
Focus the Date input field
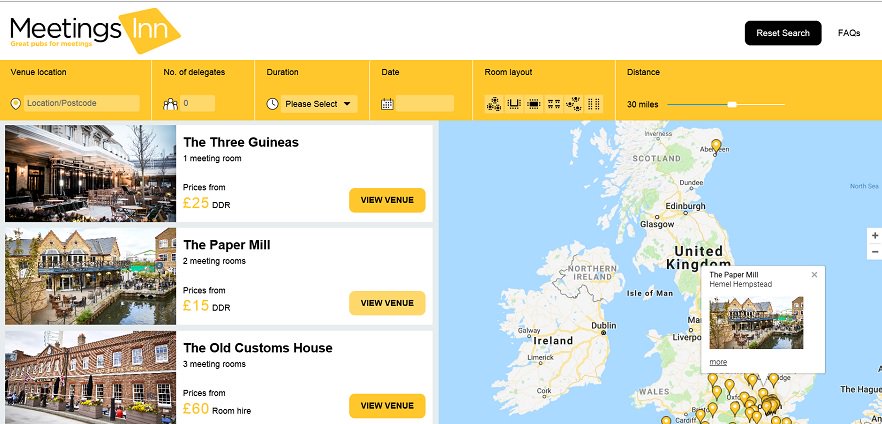tap(425, 103)
